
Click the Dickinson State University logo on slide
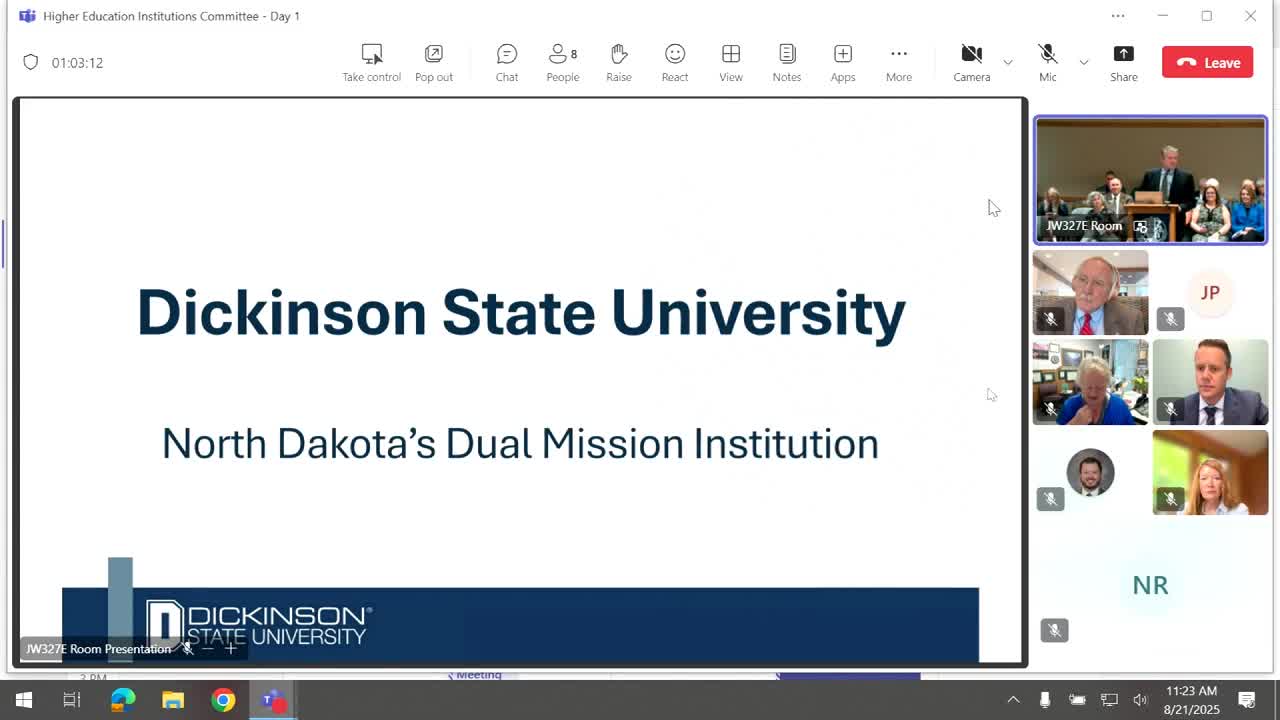click(259, 625)
